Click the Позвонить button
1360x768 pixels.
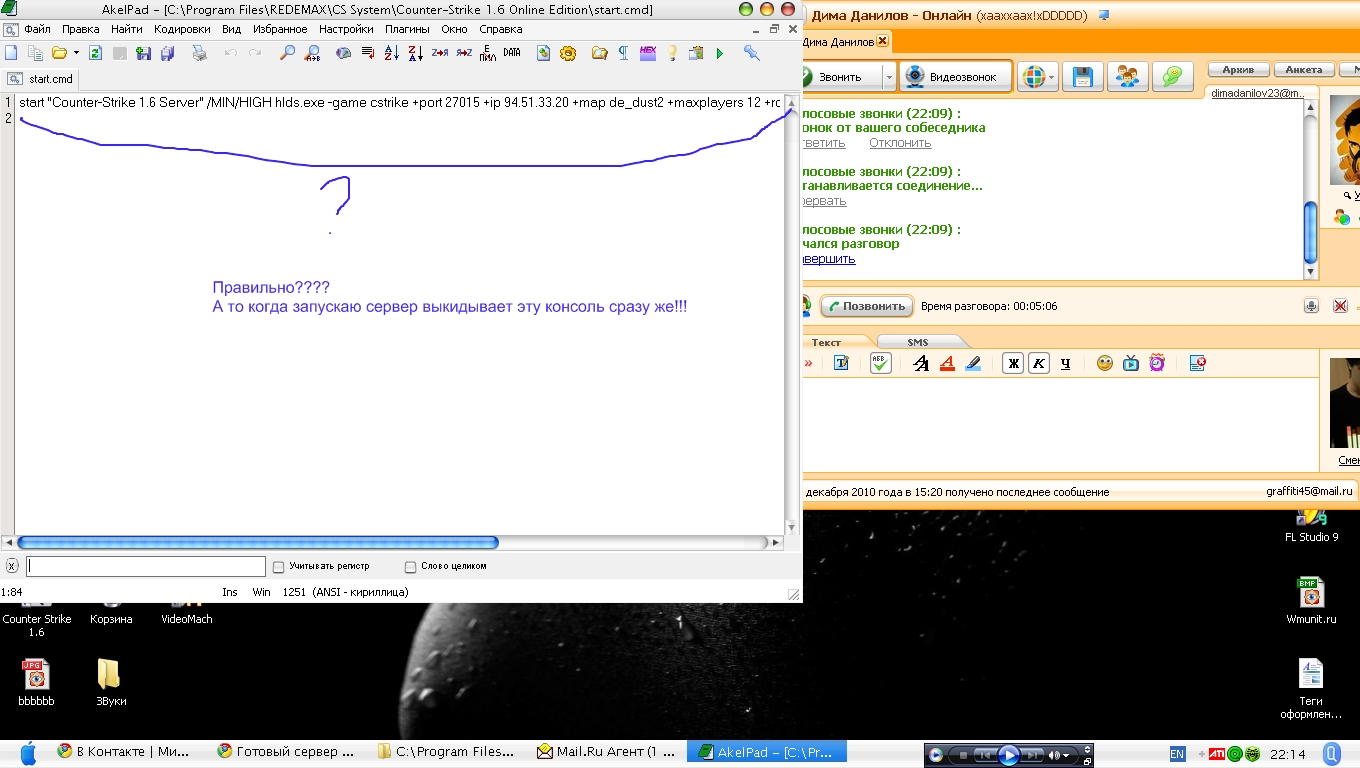[x=866, y=306]
